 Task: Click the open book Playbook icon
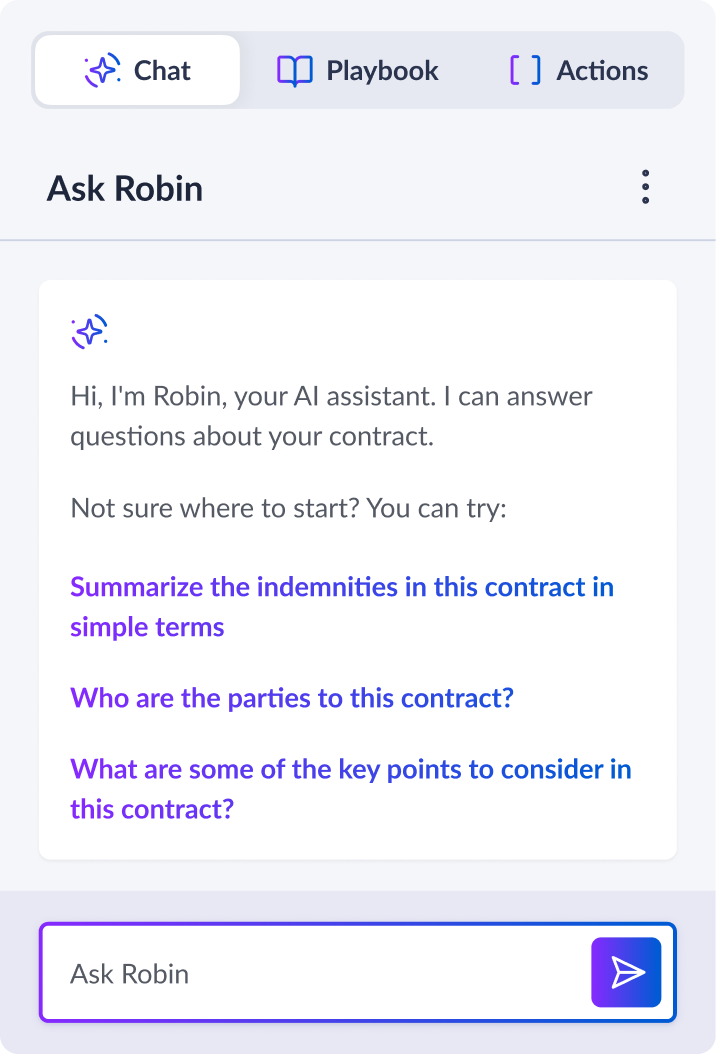[294, 71]
